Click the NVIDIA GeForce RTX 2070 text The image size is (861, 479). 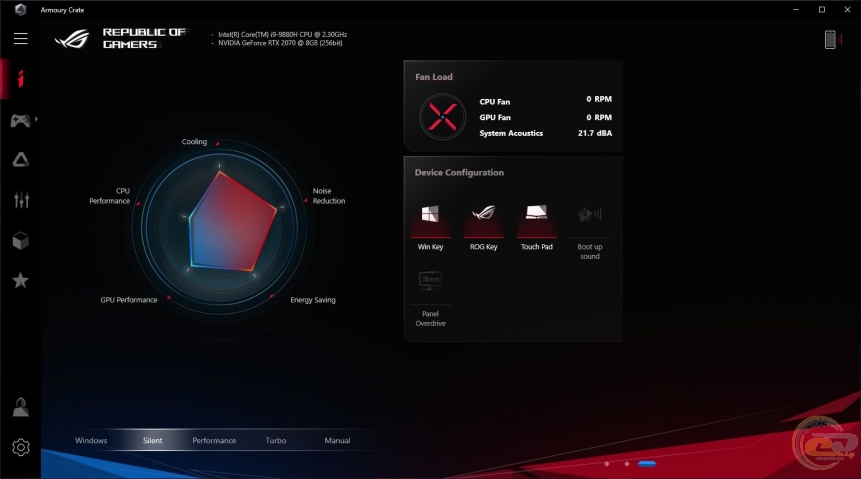point(280,43)
